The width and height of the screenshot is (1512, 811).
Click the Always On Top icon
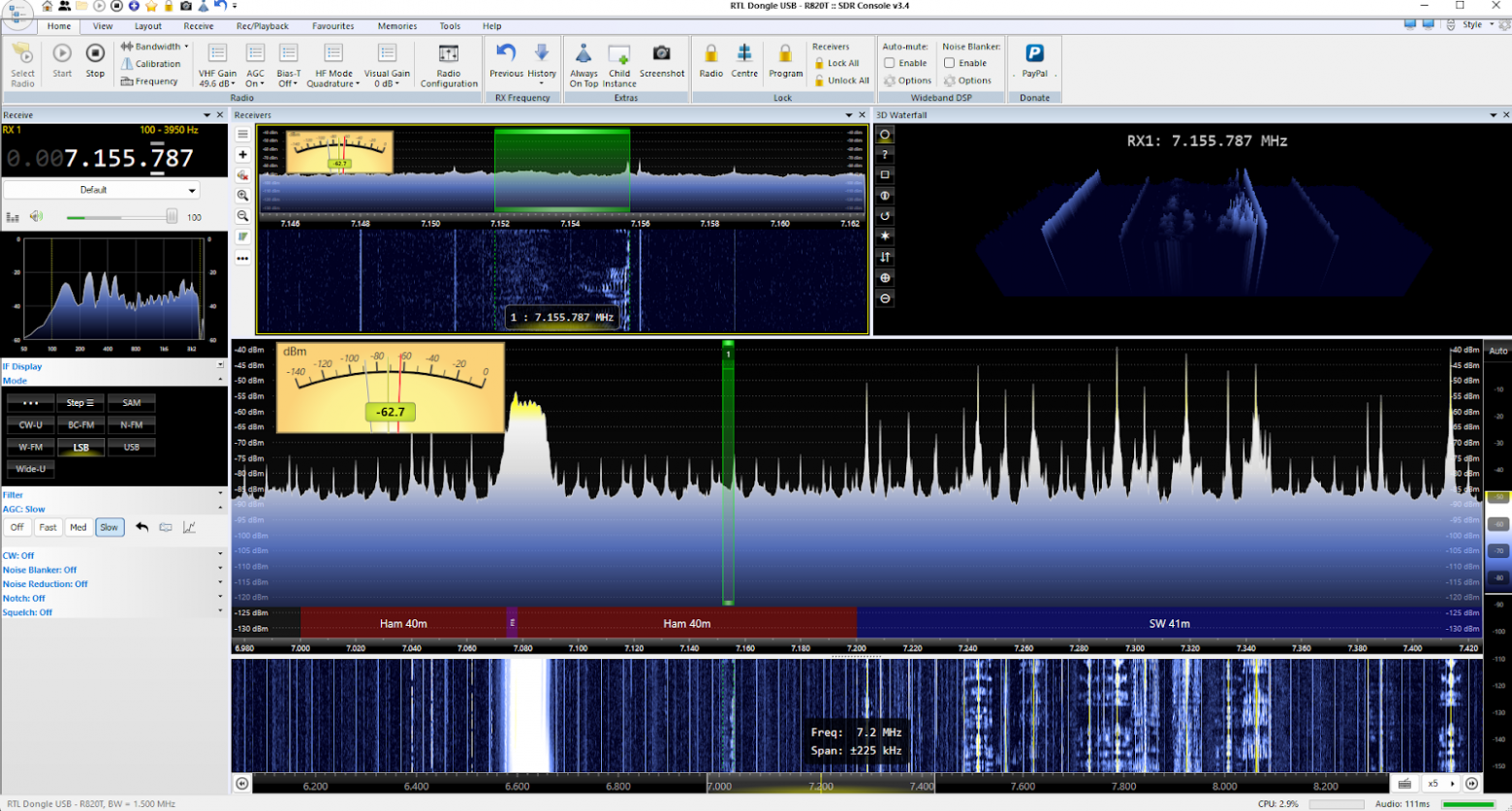(x=583, y=54)
